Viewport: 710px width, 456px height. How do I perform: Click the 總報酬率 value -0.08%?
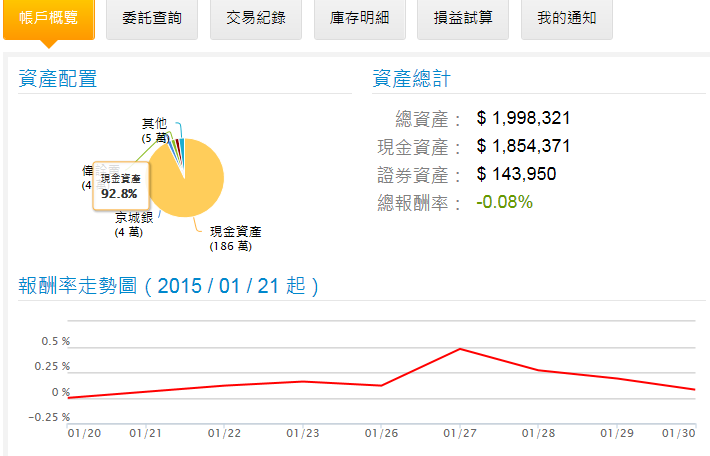[x=505, y=203]
